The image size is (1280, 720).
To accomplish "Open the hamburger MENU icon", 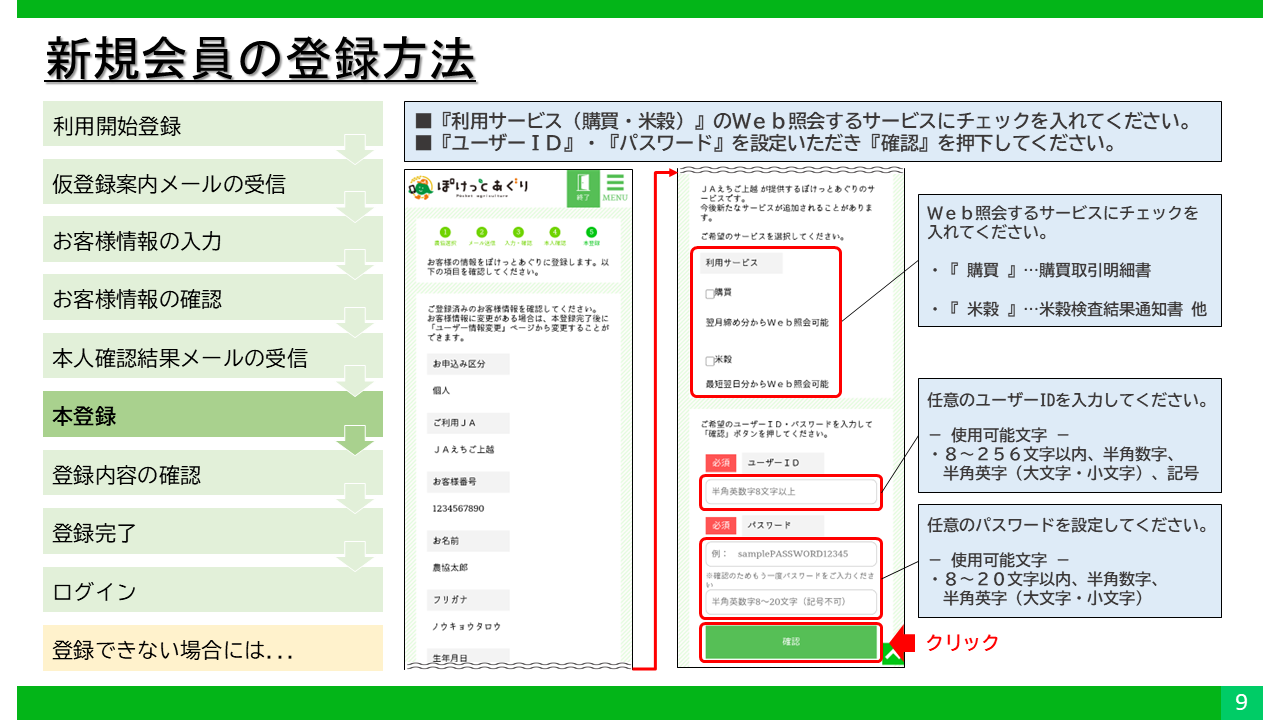I will pos(615,187).
